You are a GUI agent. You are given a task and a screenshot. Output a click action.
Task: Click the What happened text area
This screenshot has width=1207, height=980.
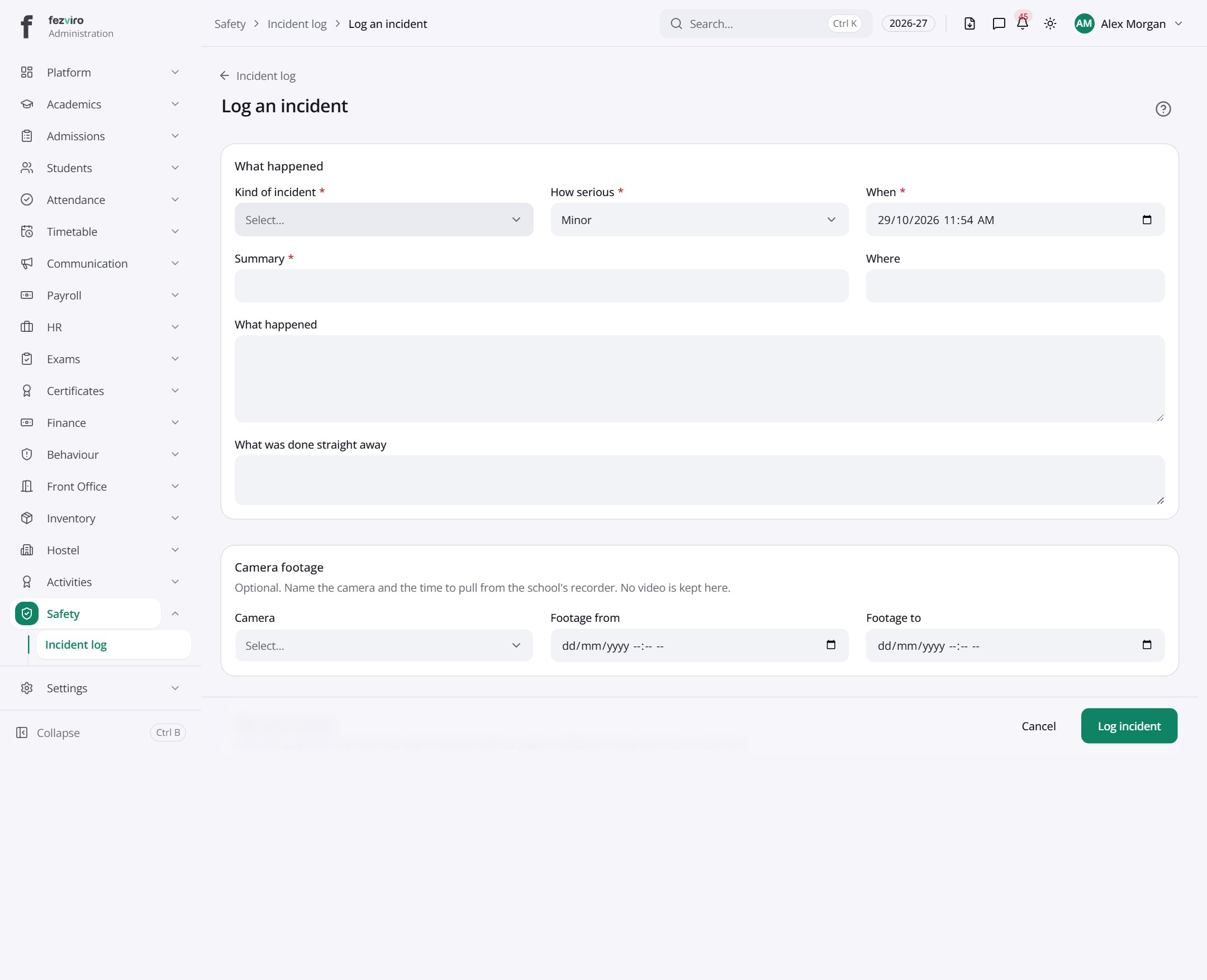click(700, 379)
